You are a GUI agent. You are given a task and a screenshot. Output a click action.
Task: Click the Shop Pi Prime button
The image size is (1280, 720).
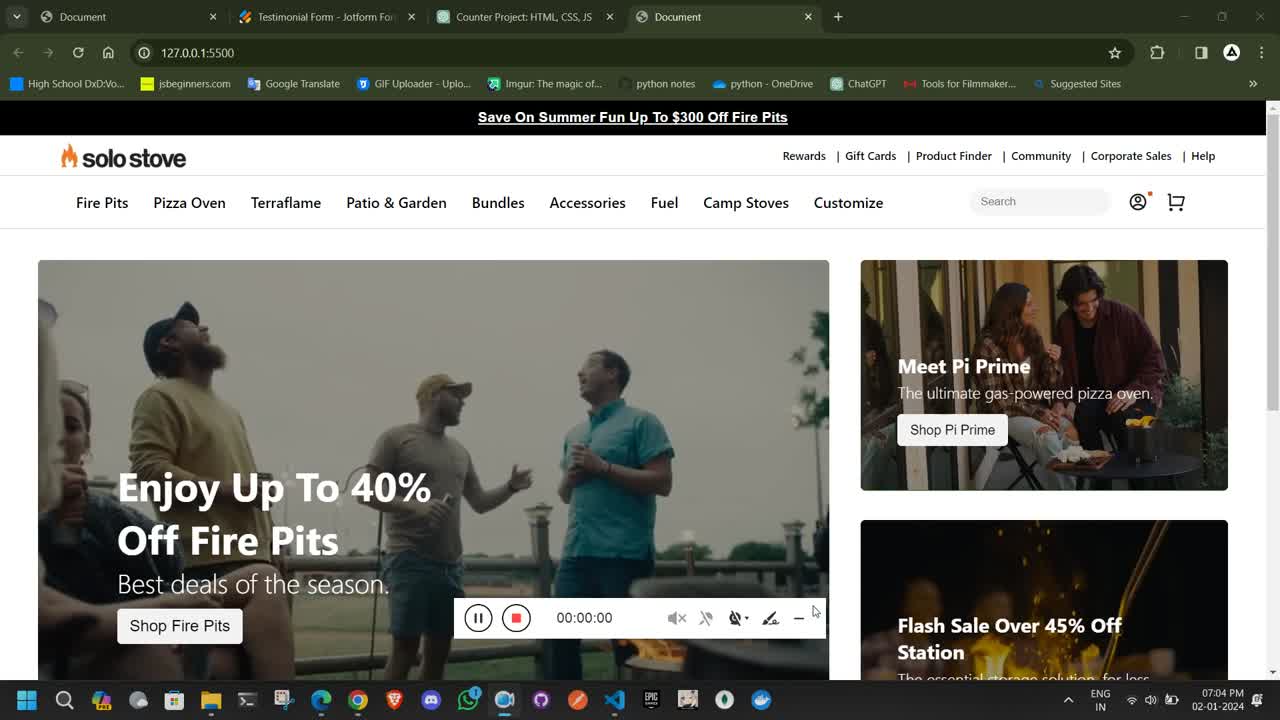coord(952,430)
